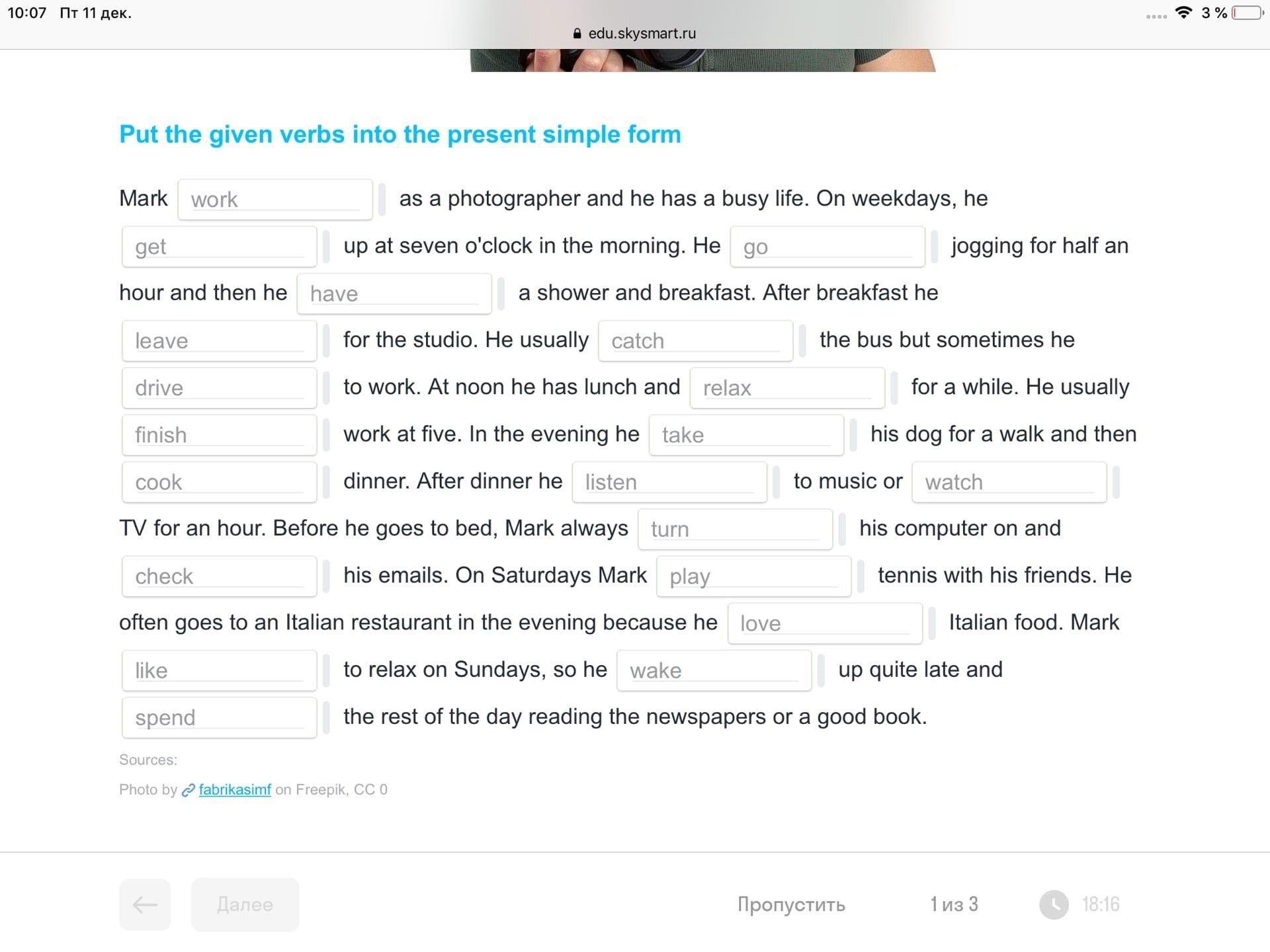1270x952 pixels.
Task: Tap the battery indicator icon
Action: tap(1247, 13)
